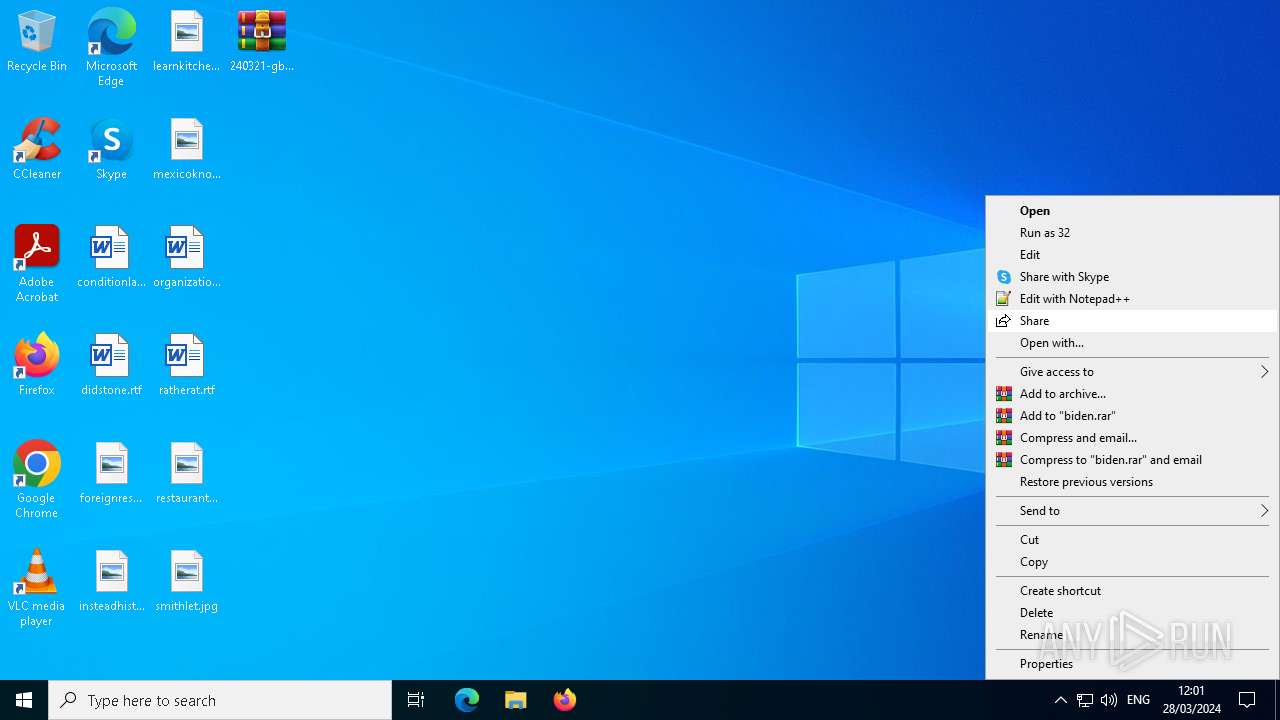The image size is (1280, 720).
Task: Choose Share with Skype menu entry
Action: pyautogui.click(x=1132, y=277)
